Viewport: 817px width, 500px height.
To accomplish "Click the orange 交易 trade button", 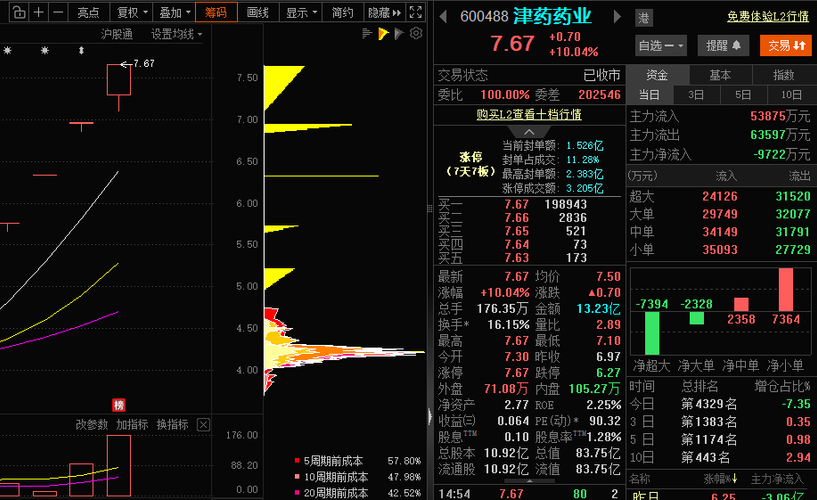I will point(786,46).
